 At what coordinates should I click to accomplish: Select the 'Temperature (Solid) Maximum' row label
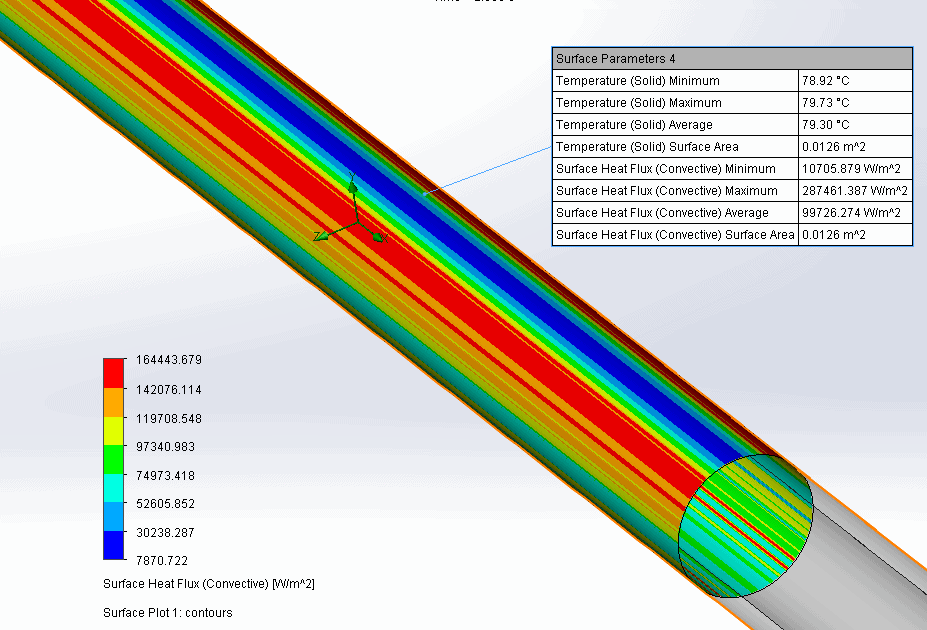pos(638,103)
